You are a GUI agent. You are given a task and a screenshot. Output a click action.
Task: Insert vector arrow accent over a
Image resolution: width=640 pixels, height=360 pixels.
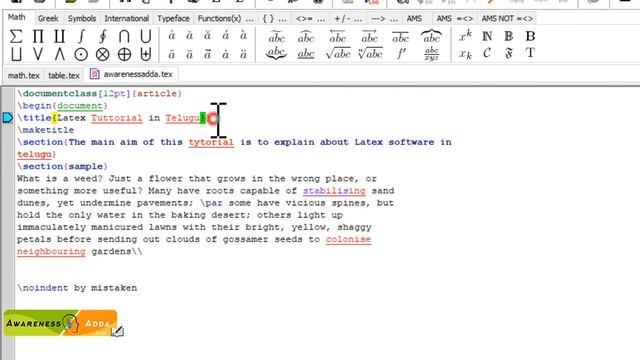tap(207, 54)
